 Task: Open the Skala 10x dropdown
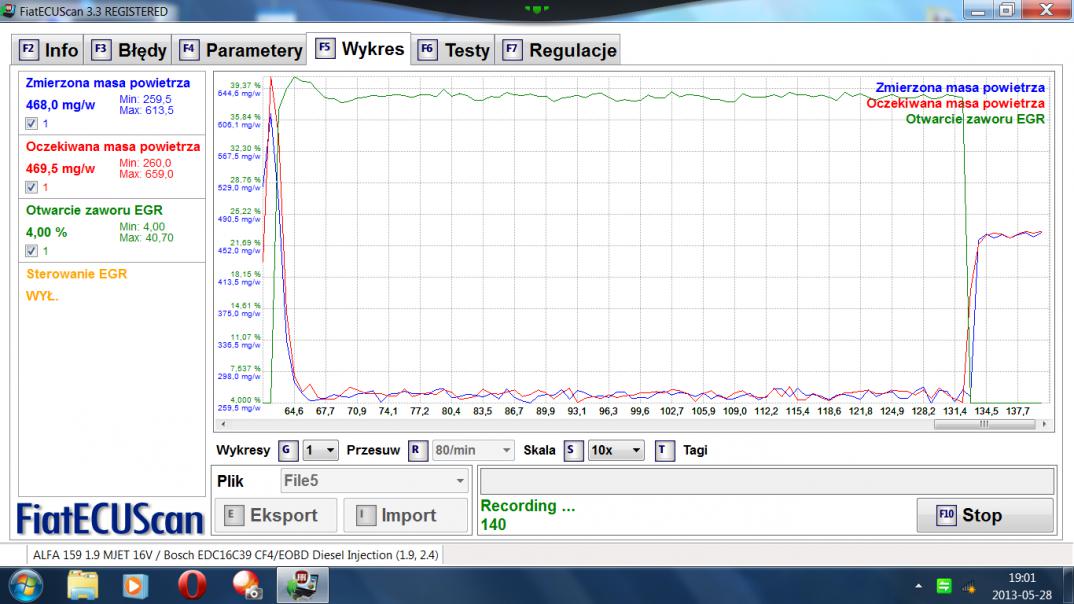point(616,450)
